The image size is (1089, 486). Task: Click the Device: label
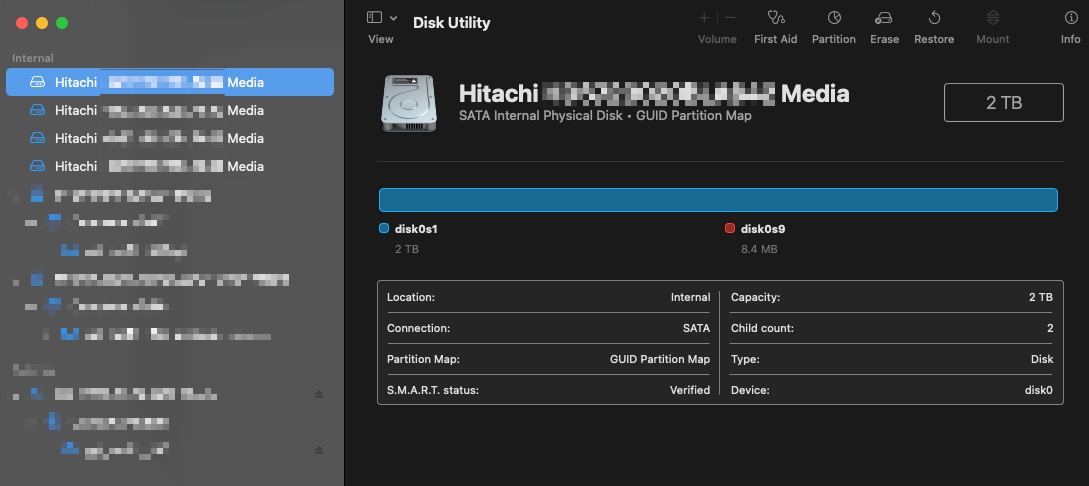(749, 390)
